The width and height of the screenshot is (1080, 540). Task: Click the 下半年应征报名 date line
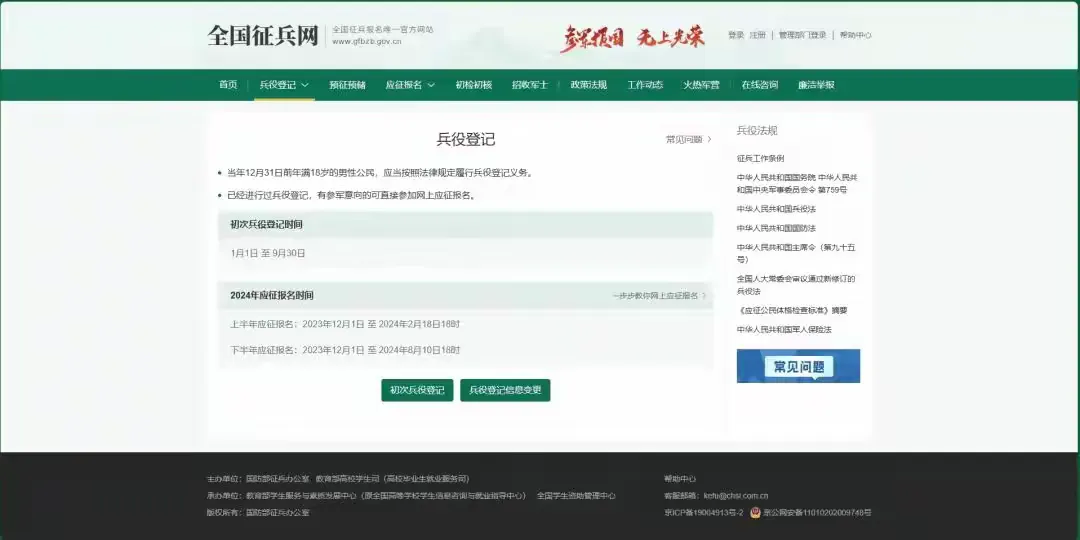click(345, 350)
